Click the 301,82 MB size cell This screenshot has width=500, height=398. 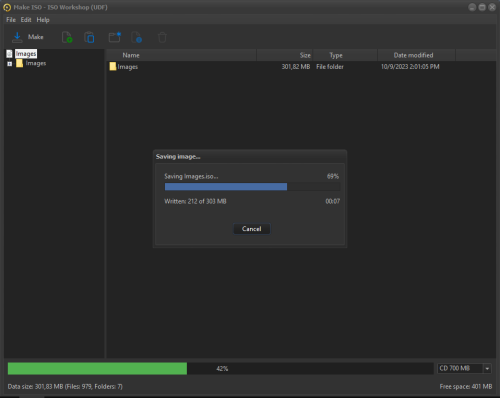click(x=296, y=67)
